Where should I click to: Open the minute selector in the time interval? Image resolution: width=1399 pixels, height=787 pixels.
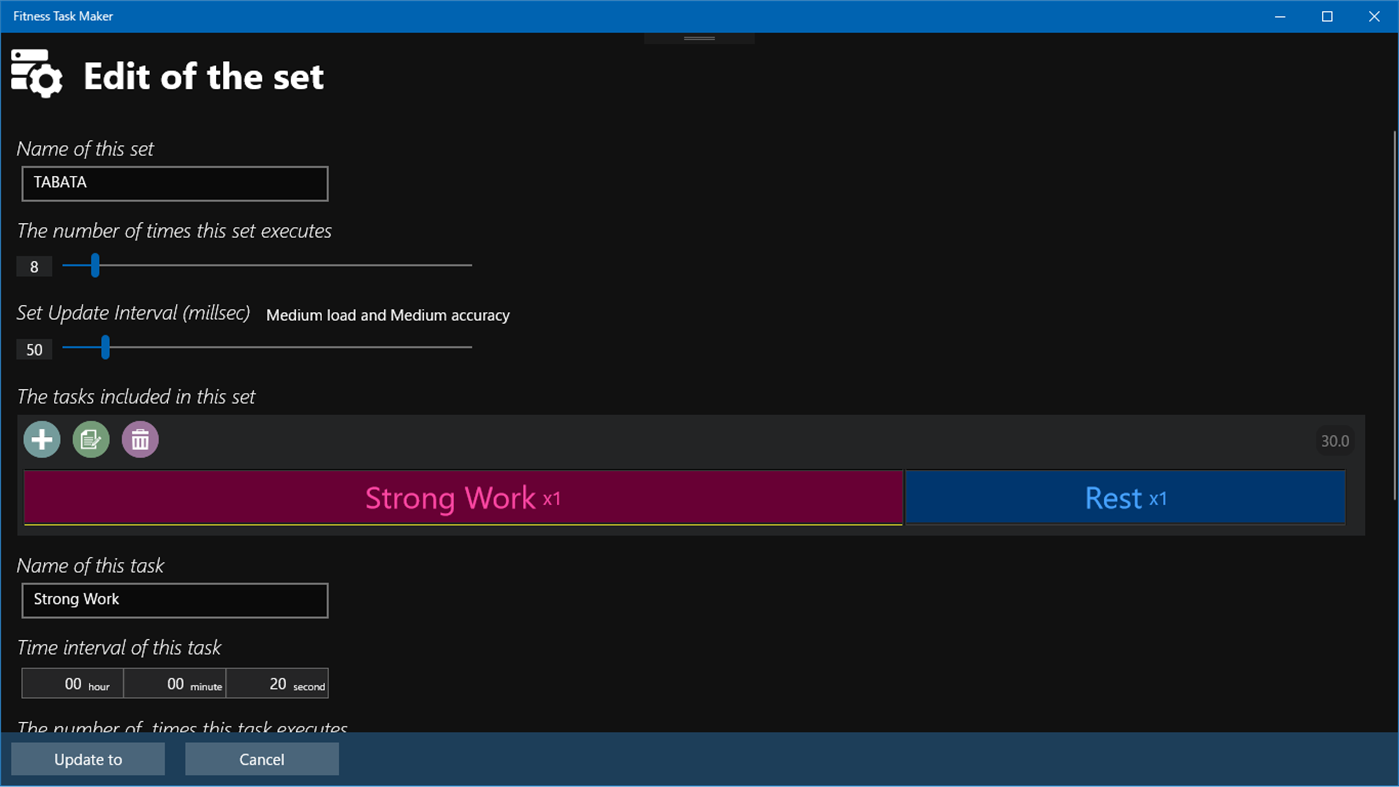coord(175,683)
